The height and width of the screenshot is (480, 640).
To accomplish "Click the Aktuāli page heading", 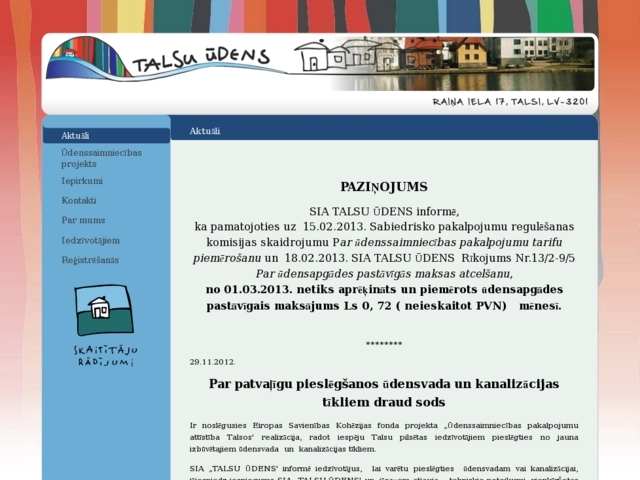I will click(x=205, y=131).
